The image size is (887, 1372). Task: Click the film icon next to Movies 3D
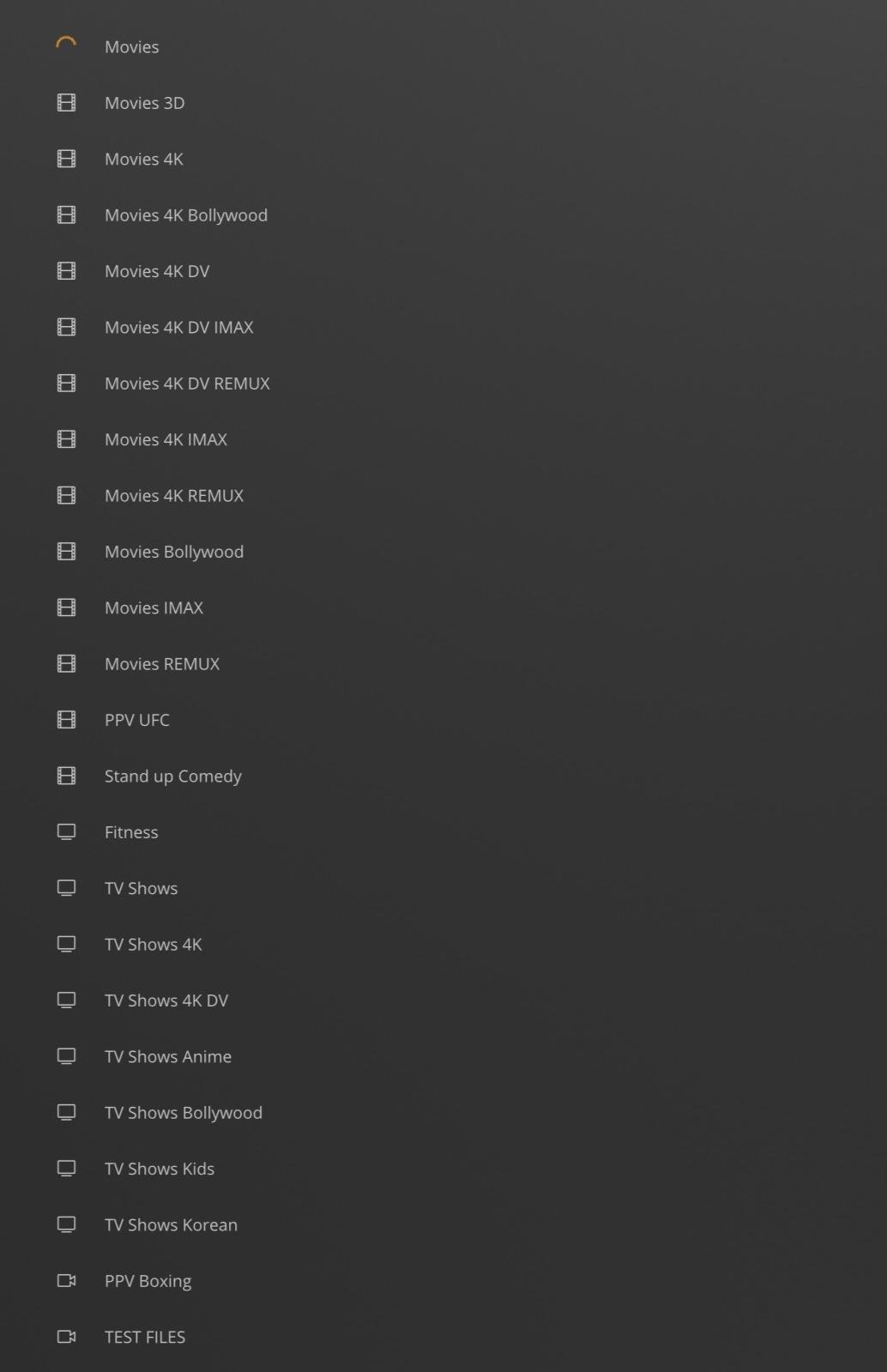66,103
